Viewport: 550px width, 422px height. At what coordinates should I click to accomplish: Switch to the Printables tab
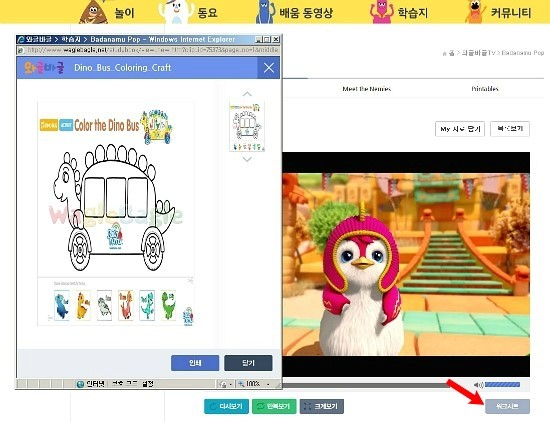(x=485, y=89)
